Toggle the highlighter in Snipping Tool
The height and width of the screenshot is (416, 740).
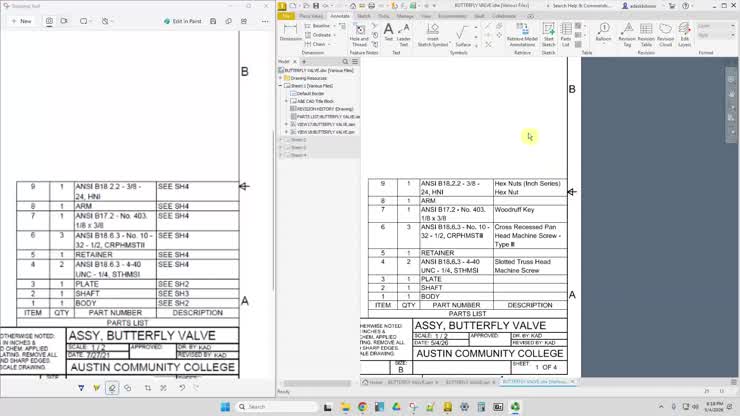pos(96,388)
